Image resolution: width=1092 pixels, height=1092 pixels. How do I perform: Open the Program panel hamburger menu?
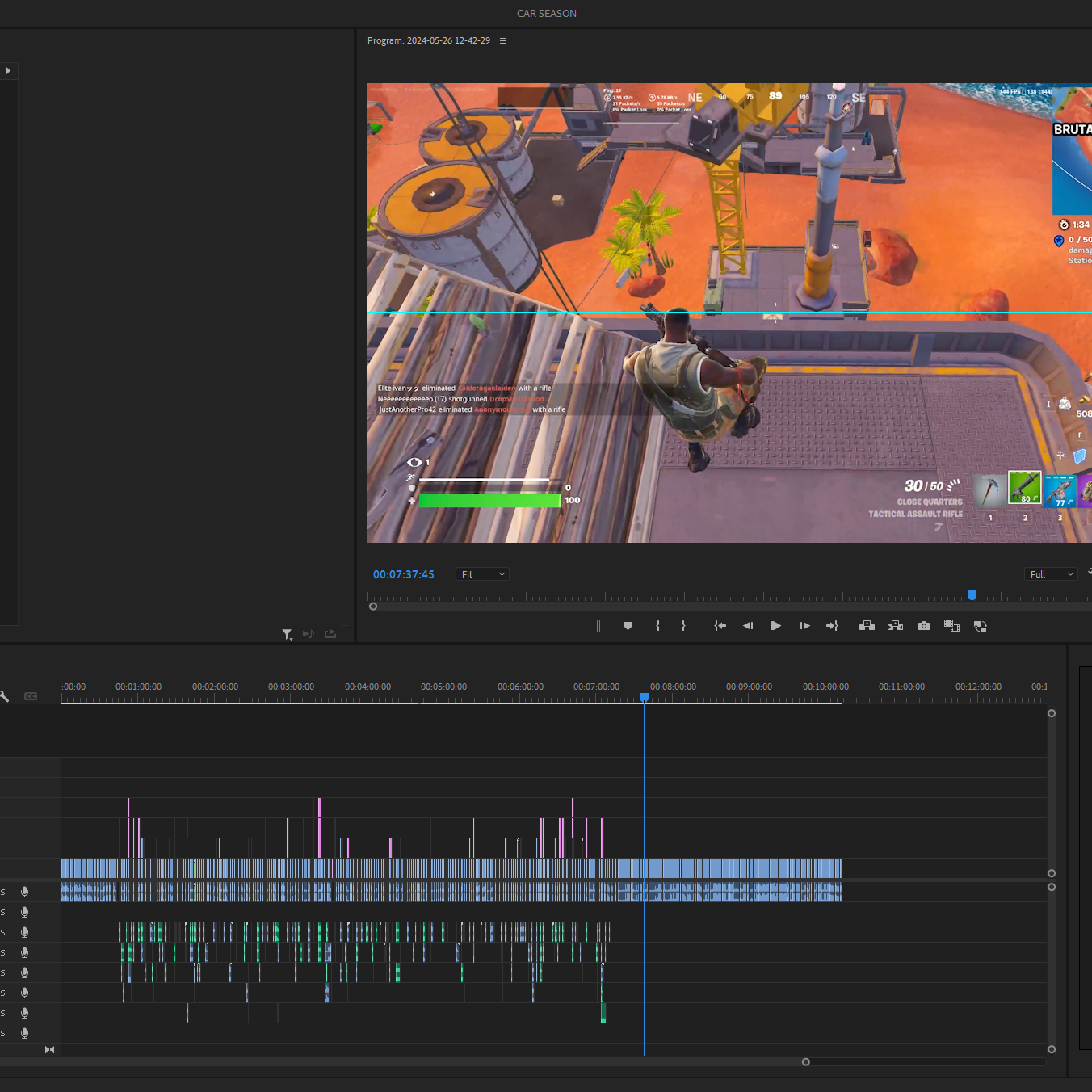503,40
